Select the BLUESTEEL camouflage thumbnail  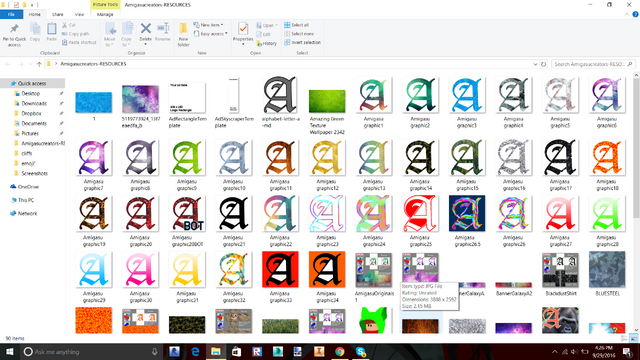pyautogui.click(x=607, y=269)
